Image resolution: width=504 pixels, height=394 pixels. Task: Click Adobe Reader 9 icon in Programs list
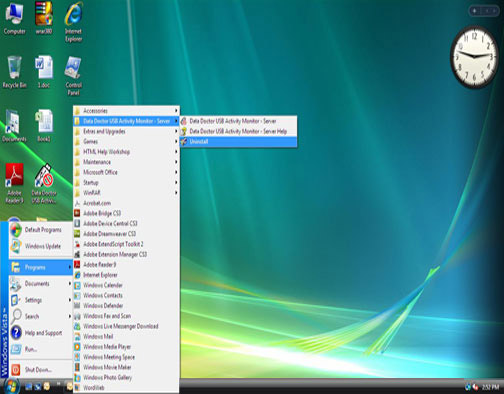tap(77, 265)
